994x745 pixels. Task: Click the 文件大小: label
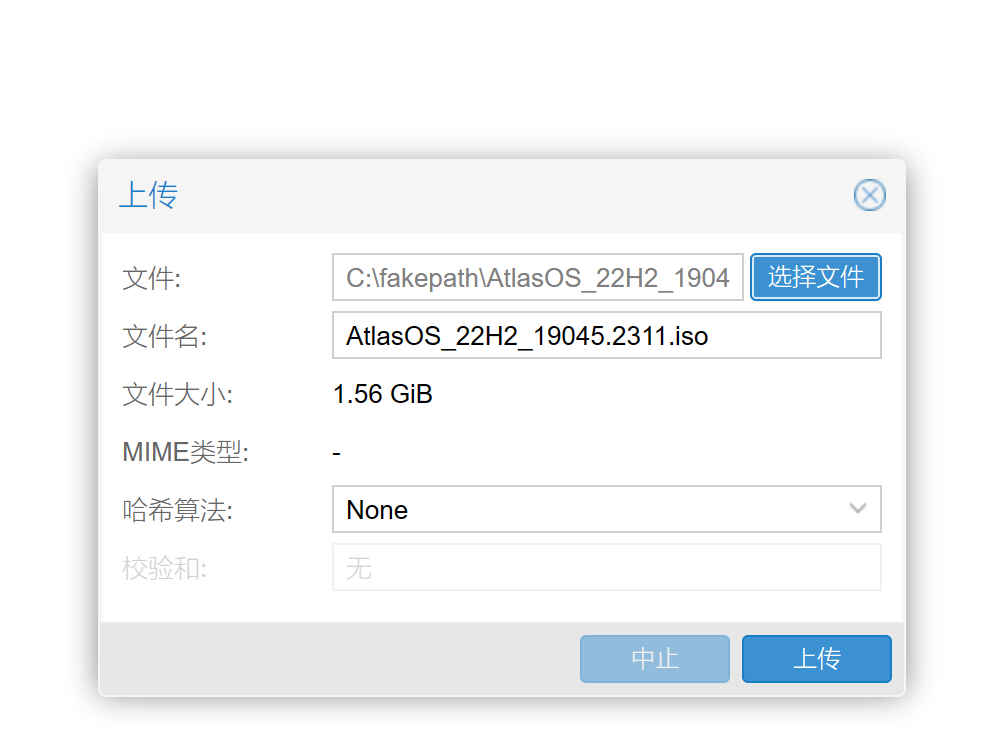tap(178, 394)
